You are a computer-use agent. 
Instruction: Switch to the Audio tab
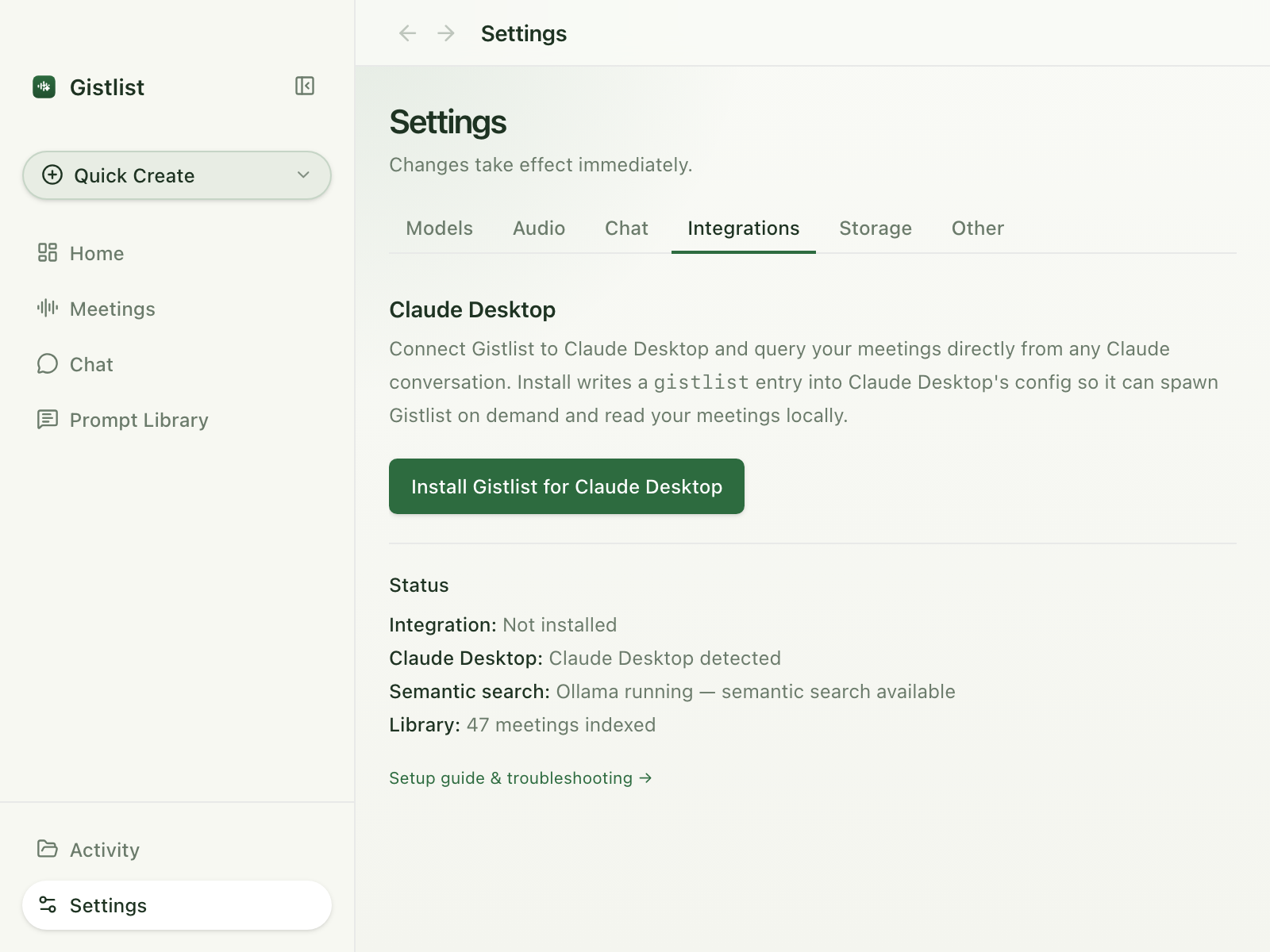click(x=539, y=228)
